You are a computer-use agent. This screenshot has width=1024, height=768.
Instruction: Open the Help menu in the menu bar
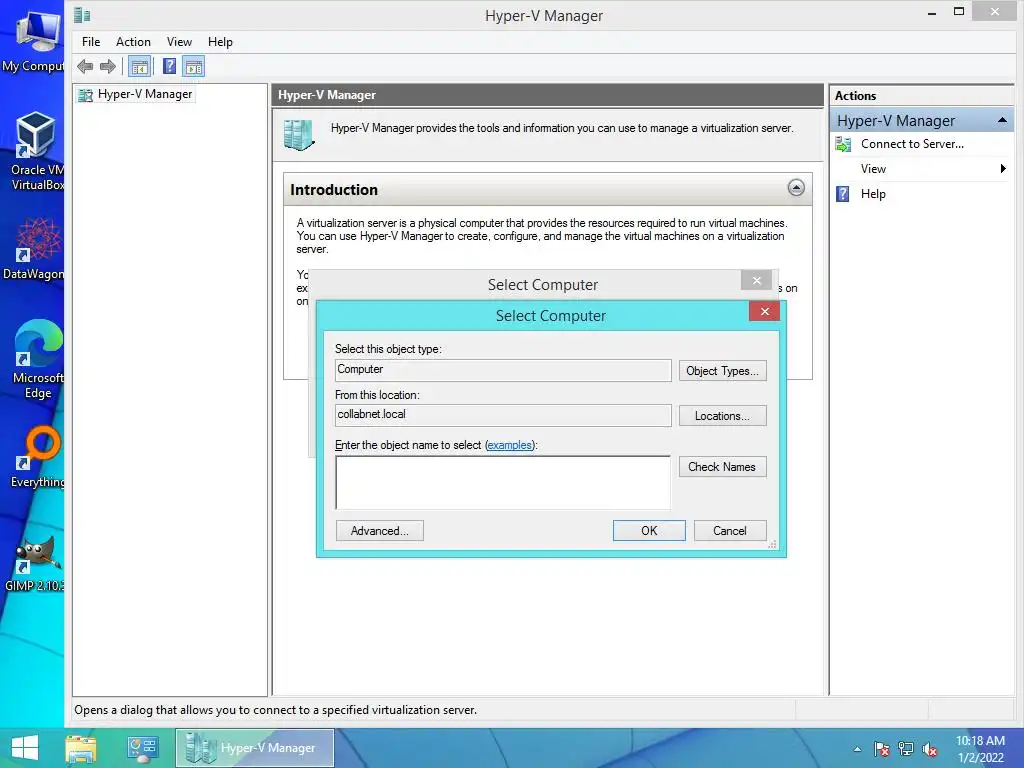[220, 42]
